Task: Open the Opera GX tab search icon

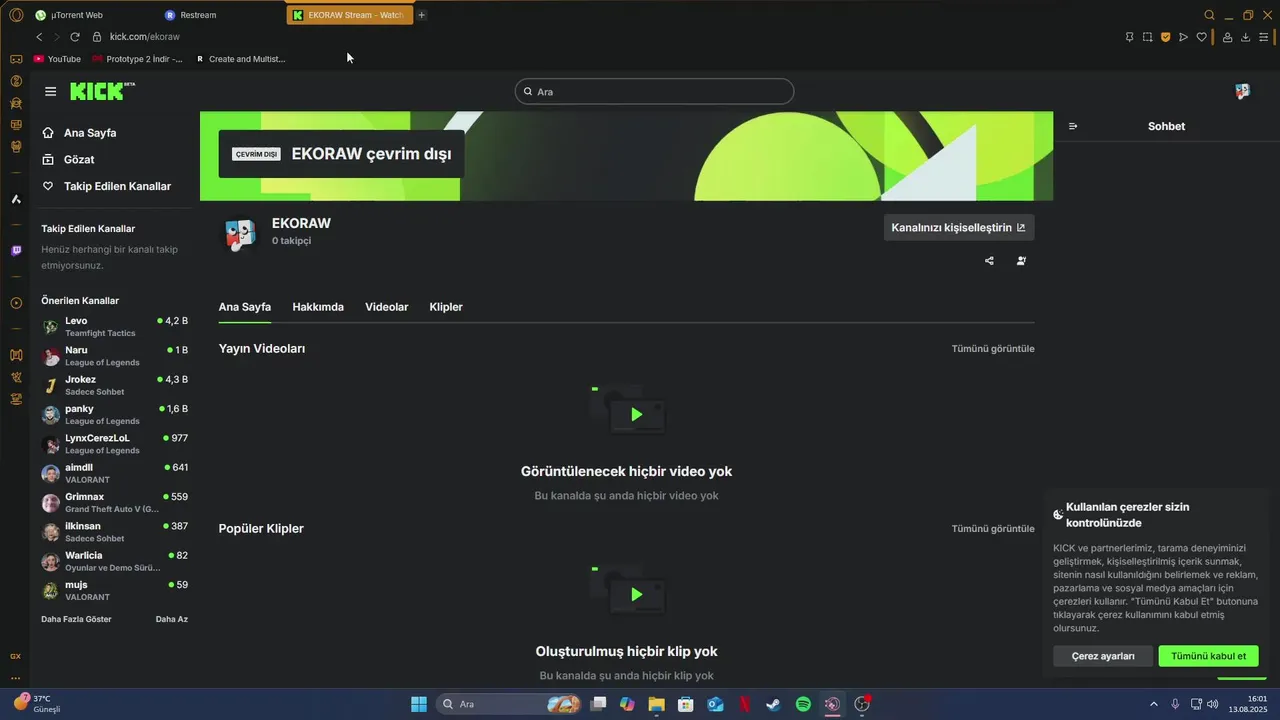Action: (1209, 15)
